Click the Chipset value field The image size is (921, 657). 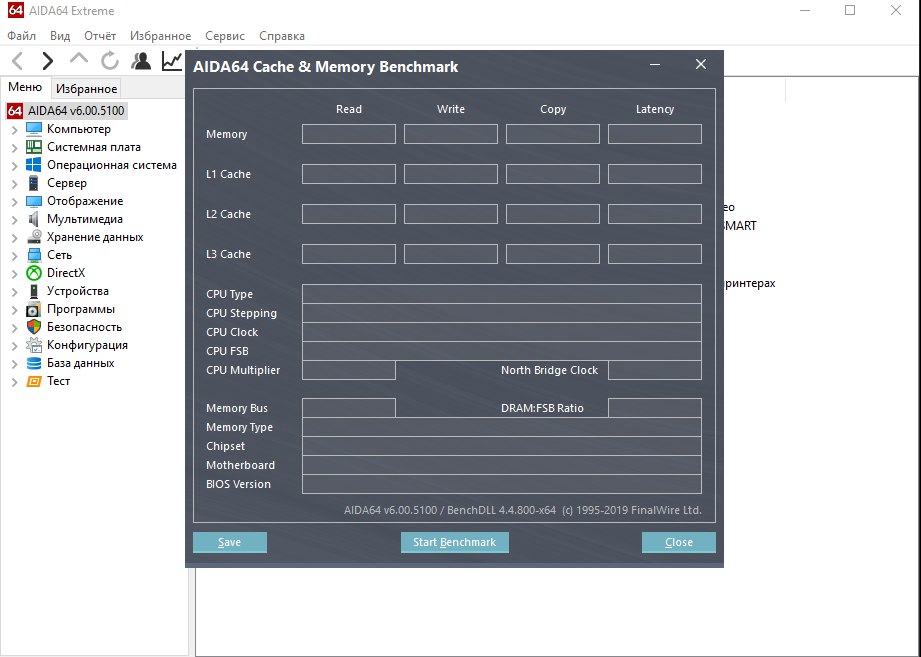pos(502,446)
